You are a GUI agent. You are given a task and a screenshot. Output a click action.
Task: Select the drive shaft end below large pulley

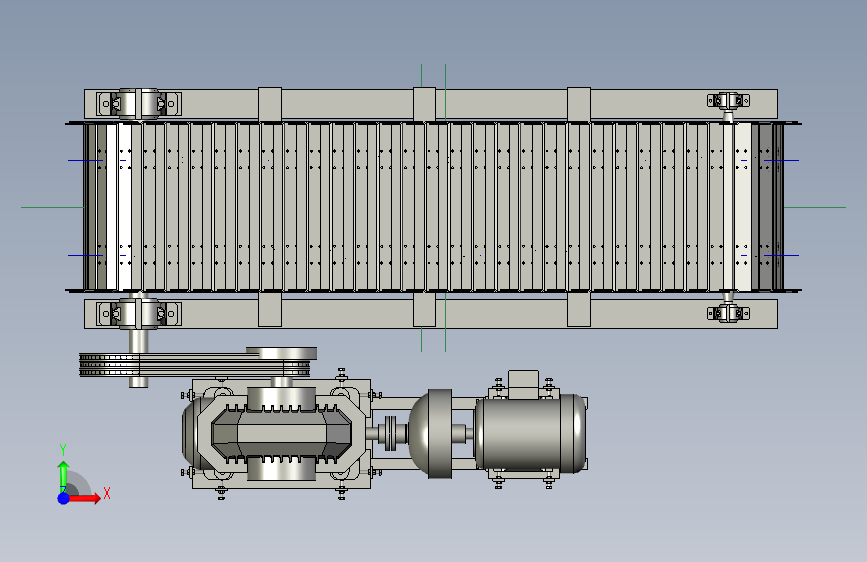pyautogui.click(x=138, y=382)
